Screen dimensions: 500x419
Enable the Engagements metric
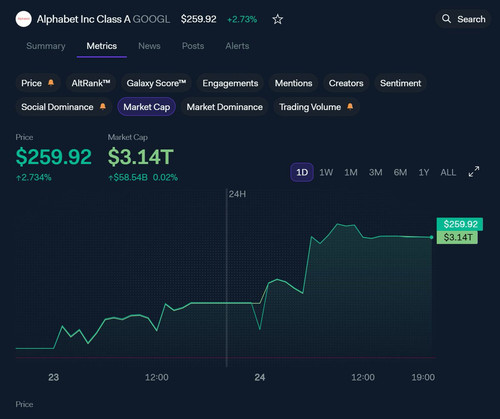point(230,83)
